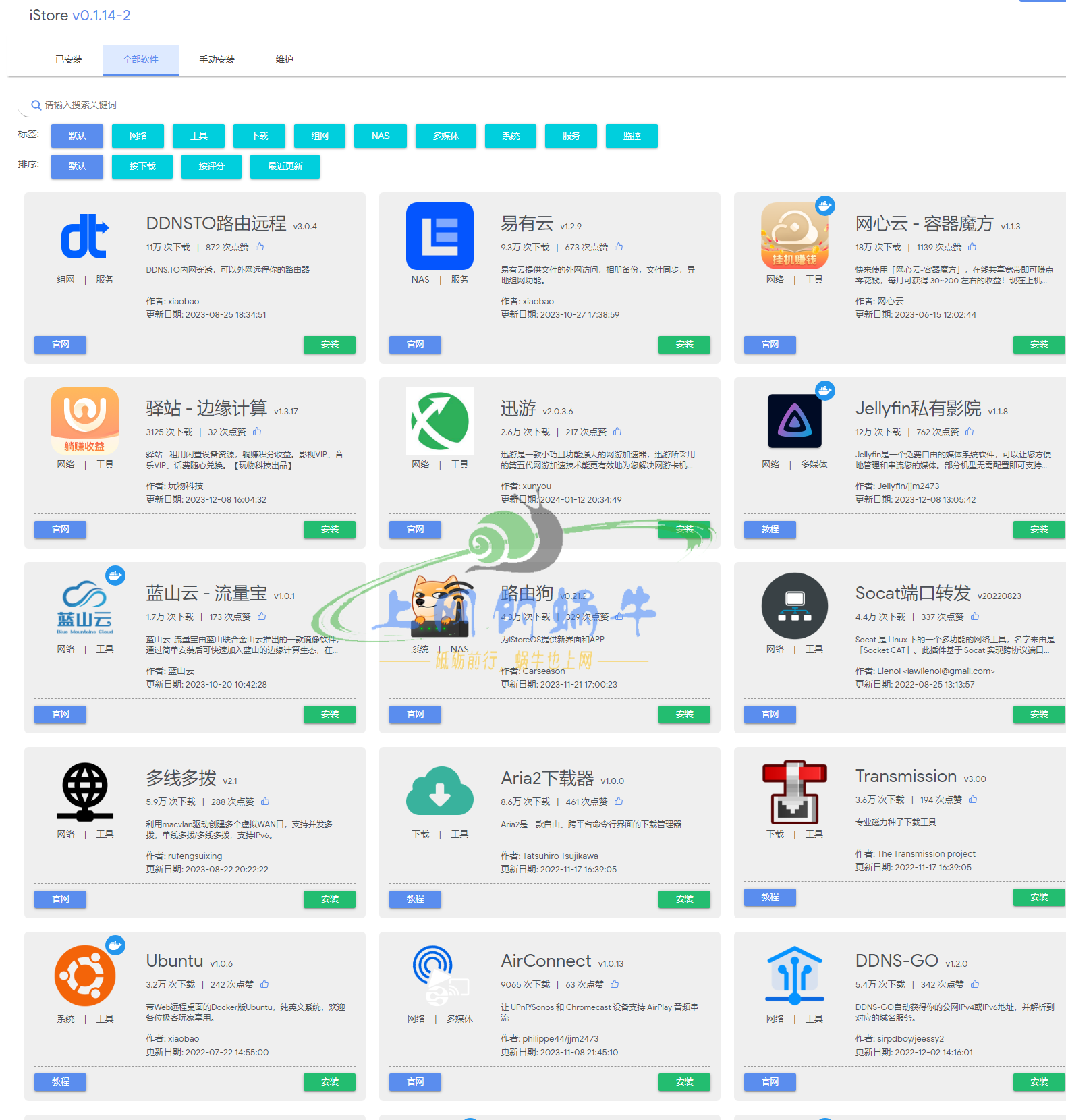Open 官网 link for 网心云 容器魔方
This screenshot has height=1120, width=1066.
click(x=770, y=344)
